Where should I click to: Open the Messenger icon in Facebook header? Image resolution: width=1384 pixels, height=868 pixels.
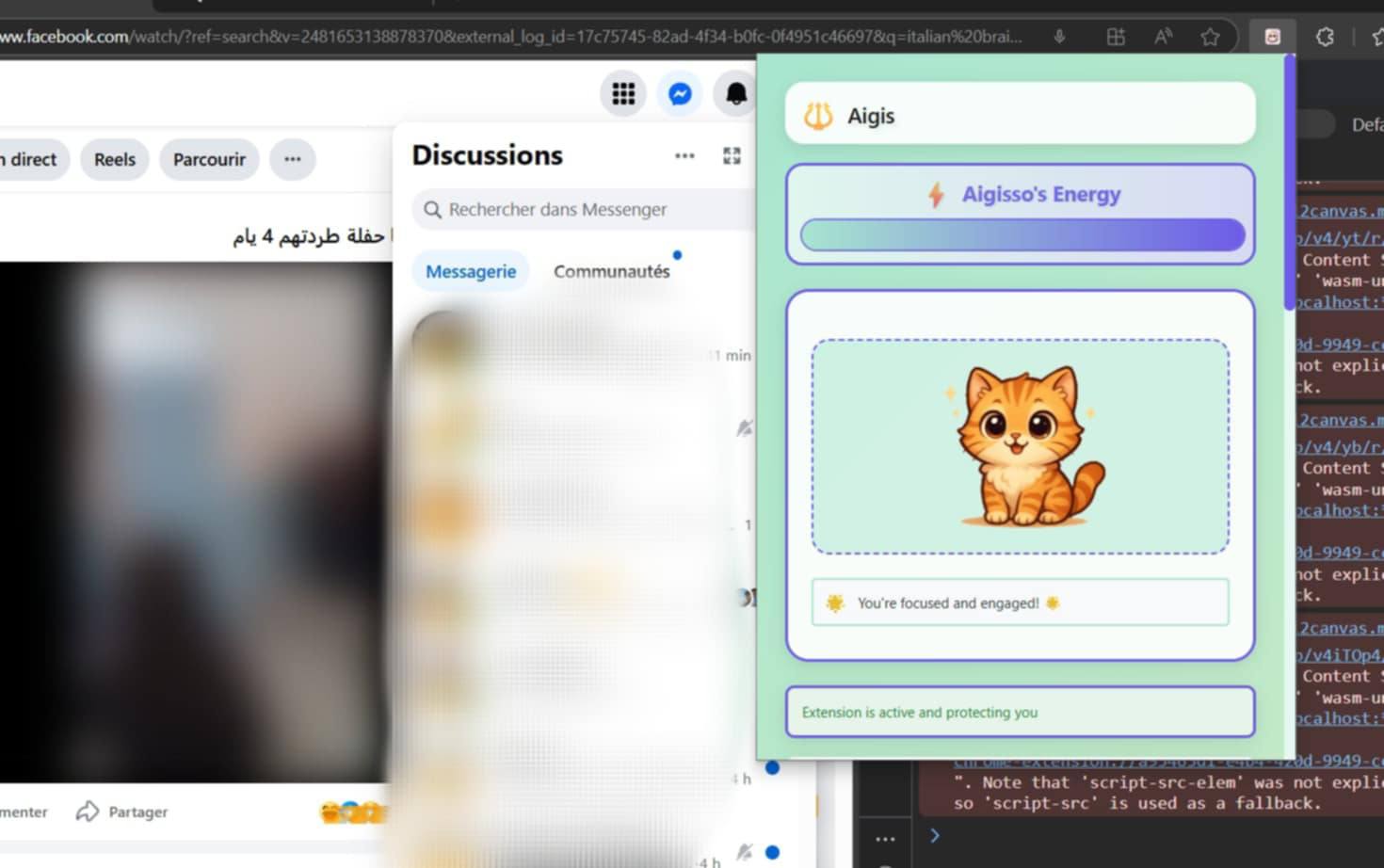tap(680, 94)
